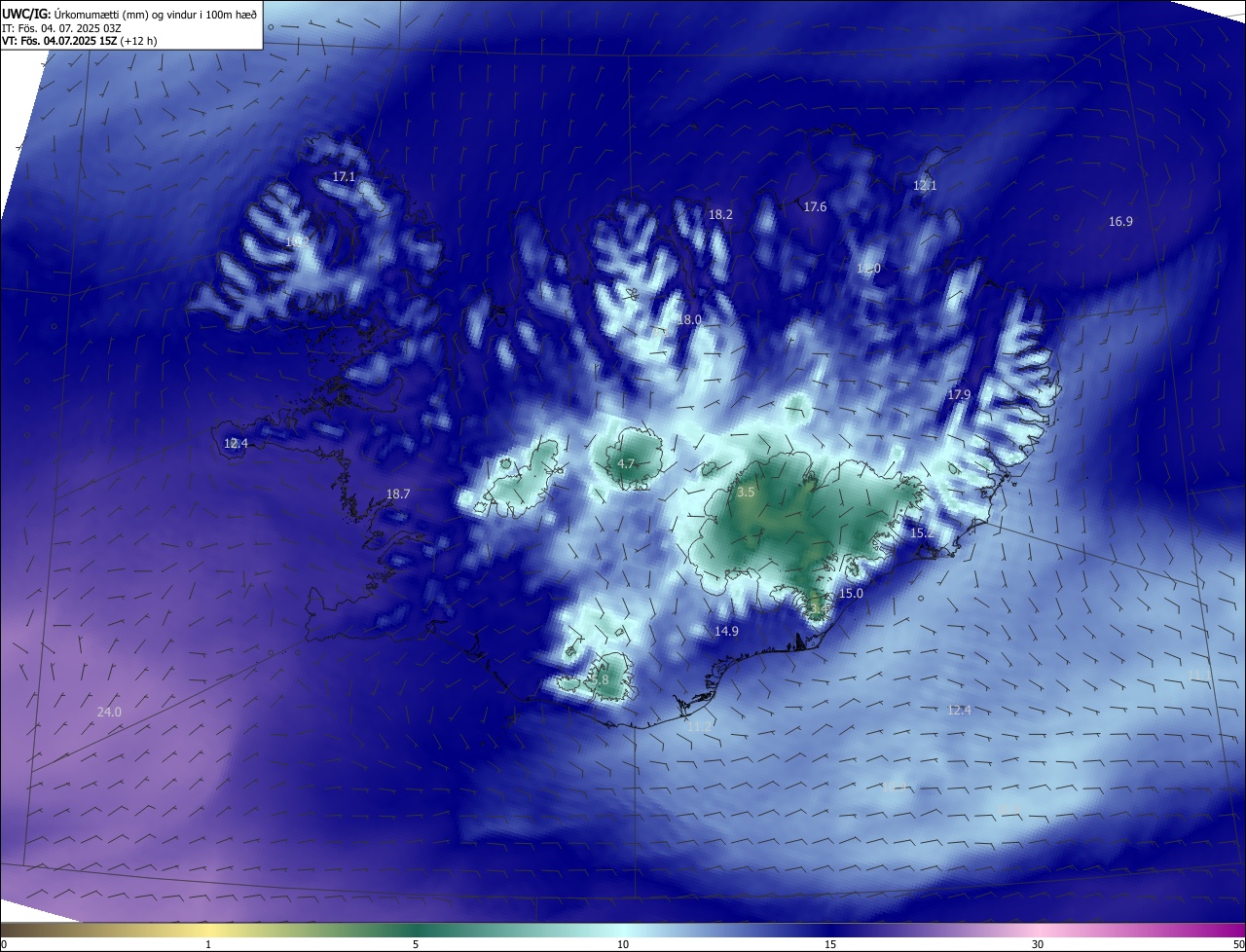Click the initial time line 'IT: Fös. 04. 07. 2025 03Z'
The image size is (1246, 952).
61,27
